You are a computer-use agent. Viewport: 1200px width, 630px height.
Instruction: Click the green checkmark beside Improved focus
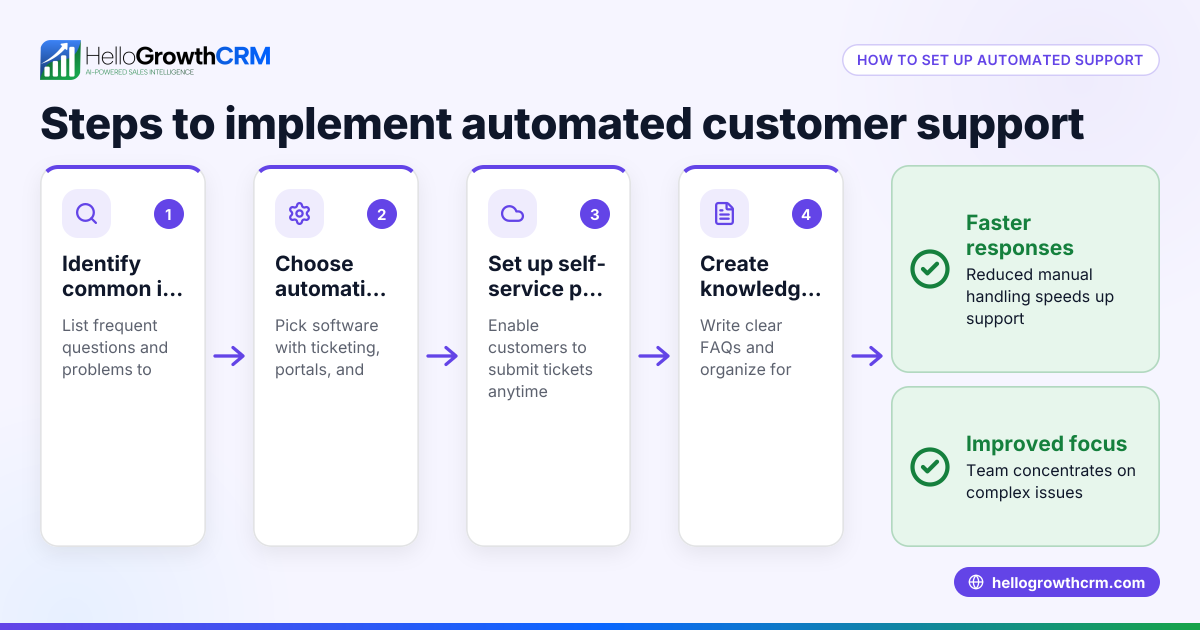[930, 466]
